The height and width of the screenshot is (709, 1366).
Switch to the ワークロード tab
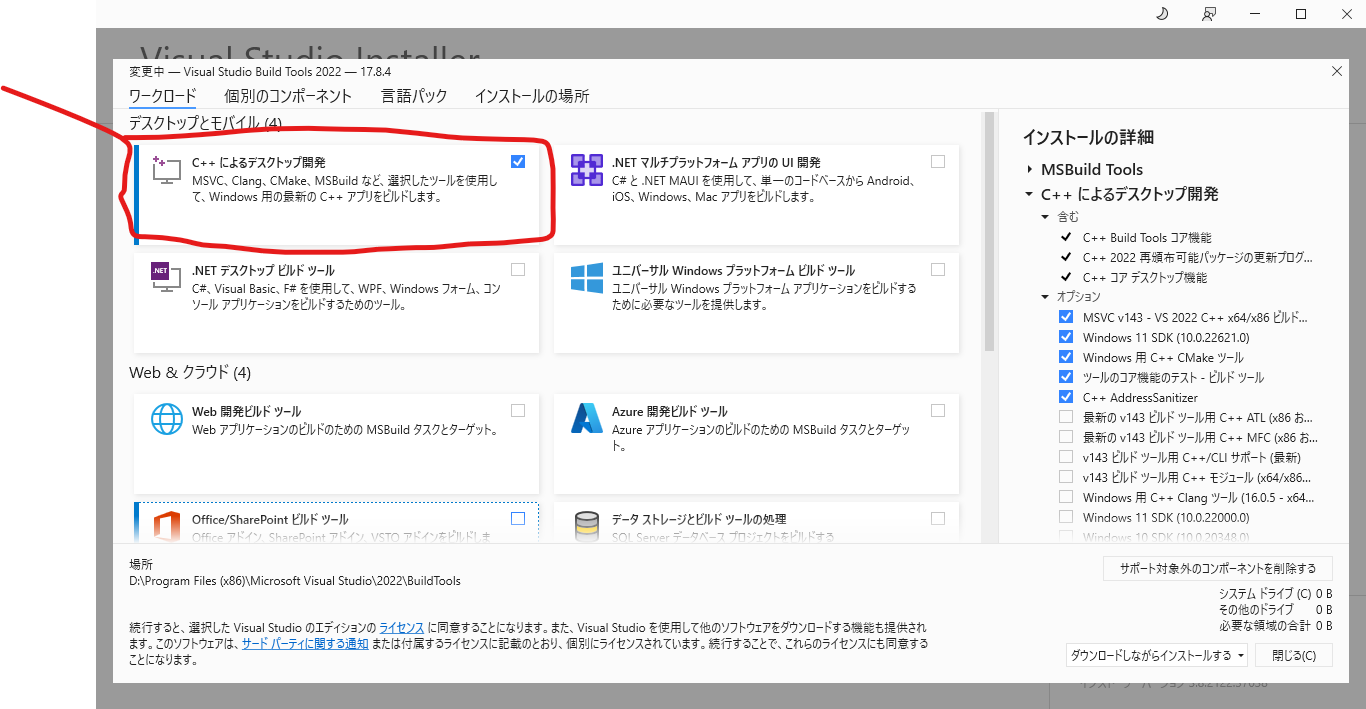(x=162, y=97)
